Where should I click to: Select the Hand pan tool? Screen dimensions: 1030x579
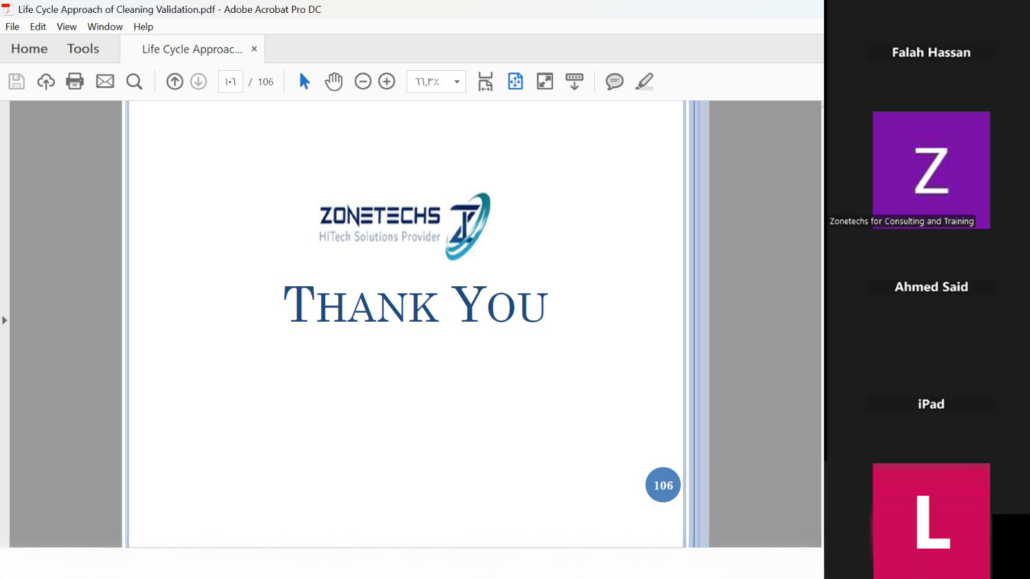click(334, 82)
